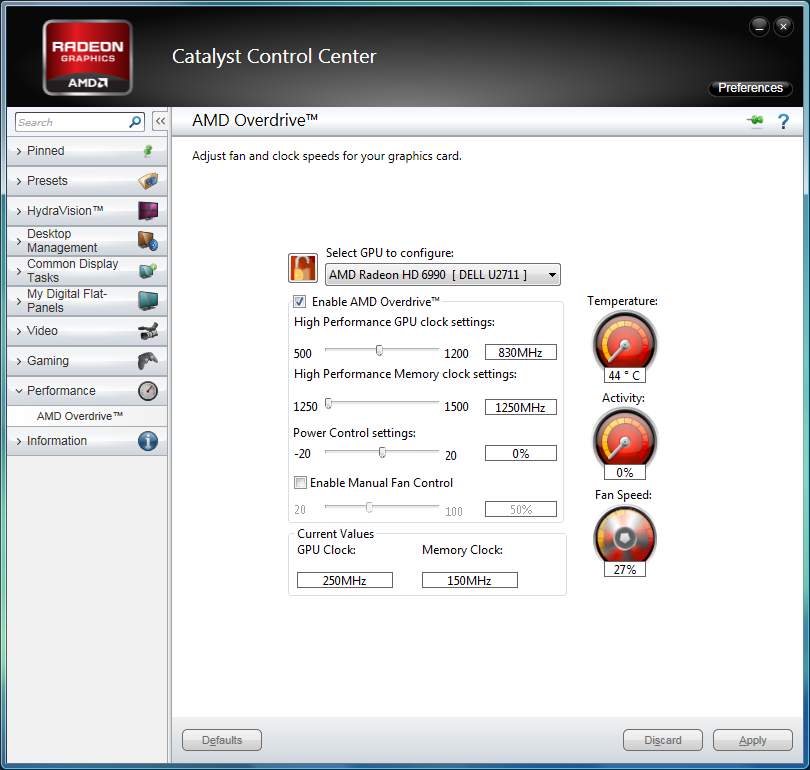The image size is (810, 770).
Task: Click the Desktop Management icon
Action: [148, 241]
